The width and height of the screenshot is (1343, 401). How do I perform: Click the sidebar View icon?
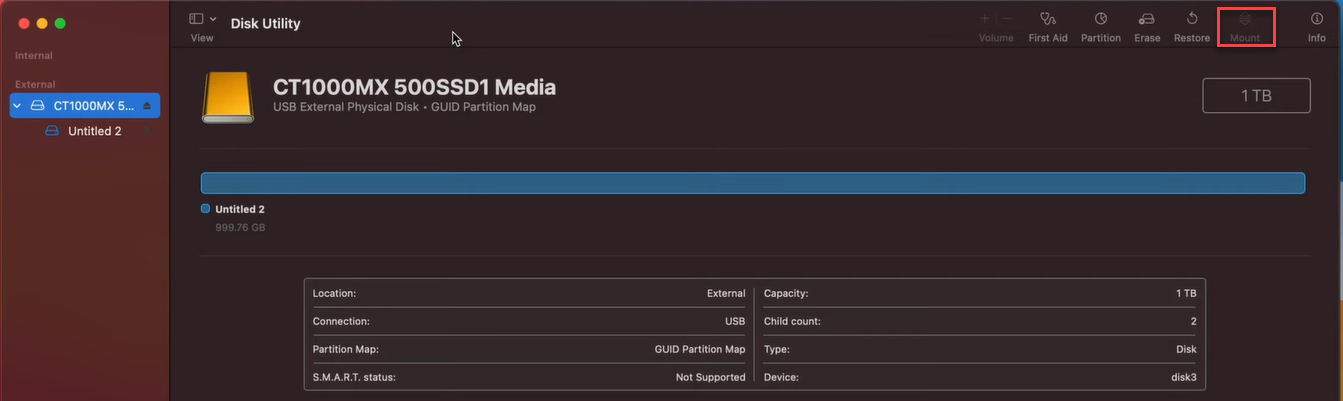pyautogui.click(x=196, y=19)
